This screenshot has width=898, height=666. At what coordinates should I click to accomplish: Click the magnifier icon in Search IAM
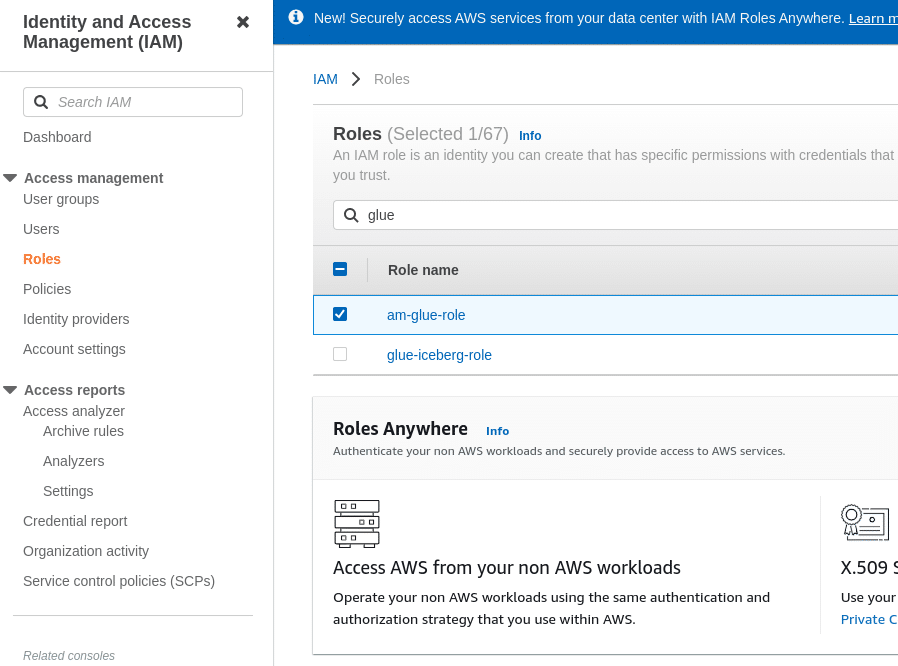point(41,102)
